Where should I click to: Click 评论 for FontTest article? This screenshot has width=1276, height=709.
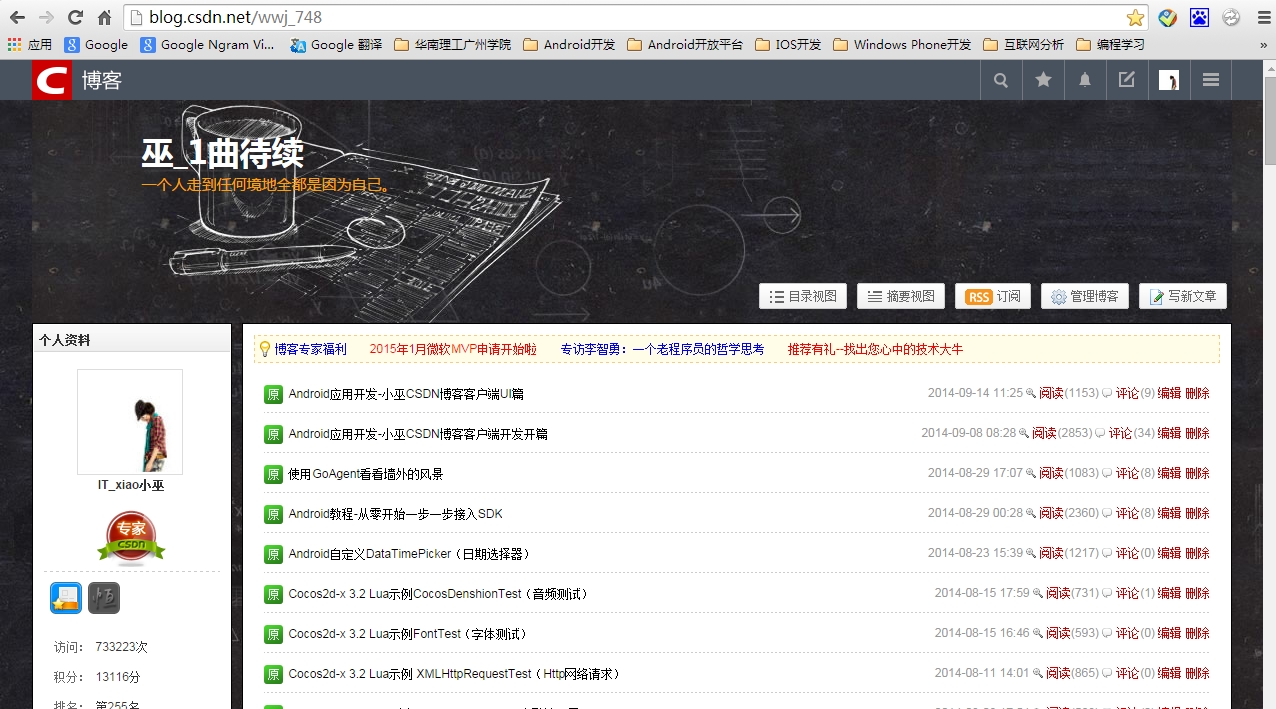tap(1127, 633)
